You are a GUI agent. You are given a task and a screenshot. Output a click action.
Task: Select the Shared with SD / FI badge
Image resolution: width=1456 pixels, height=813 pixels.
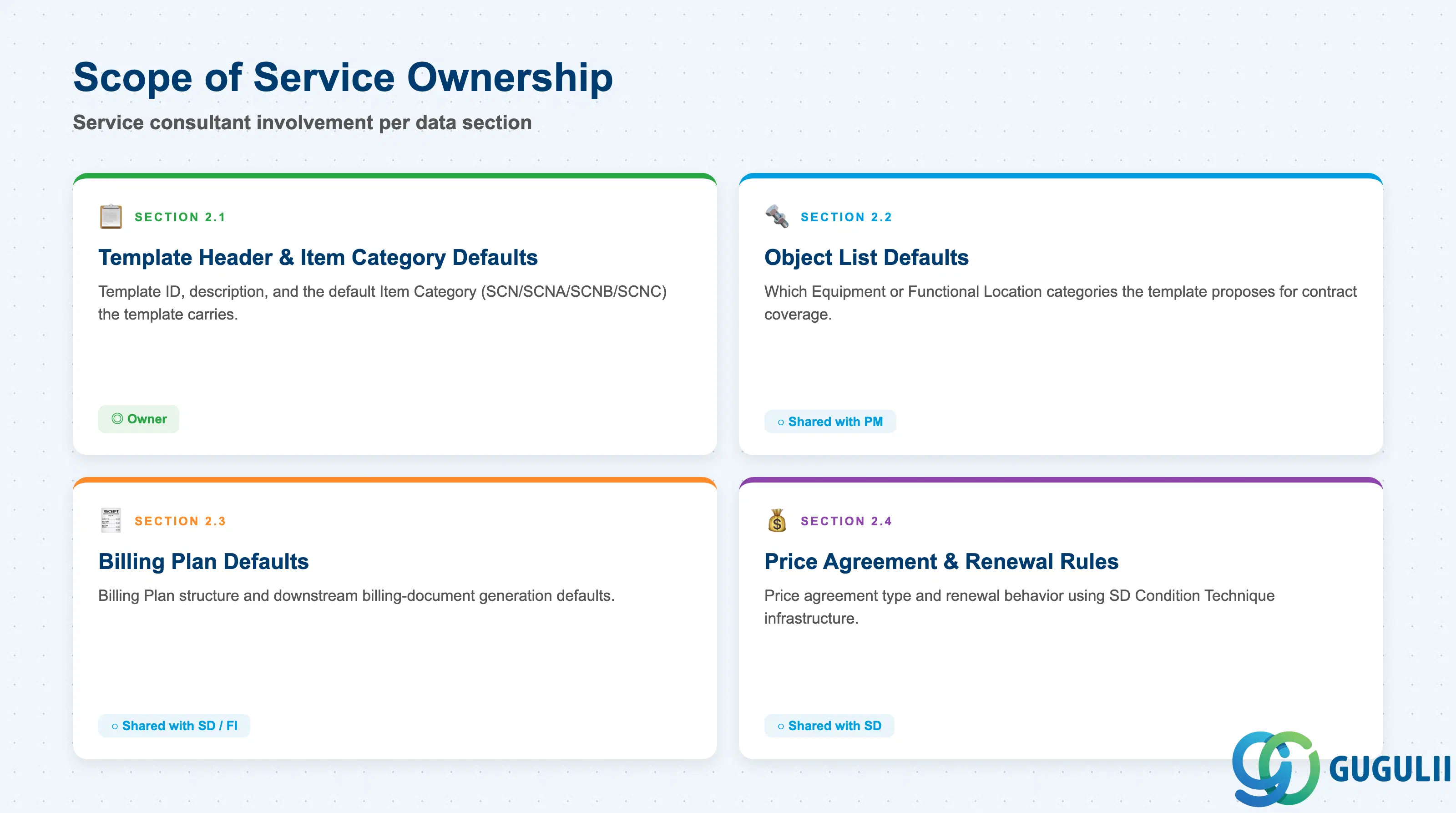[174, 725]
